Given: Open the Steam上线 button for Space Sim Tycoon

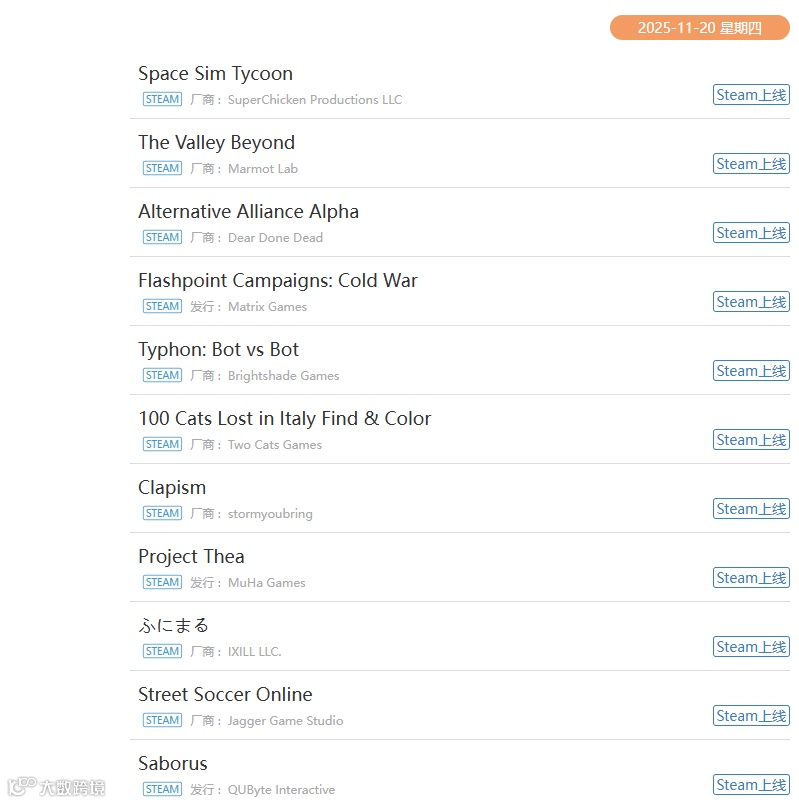Looking at the screenshot, I should (751, 95).
